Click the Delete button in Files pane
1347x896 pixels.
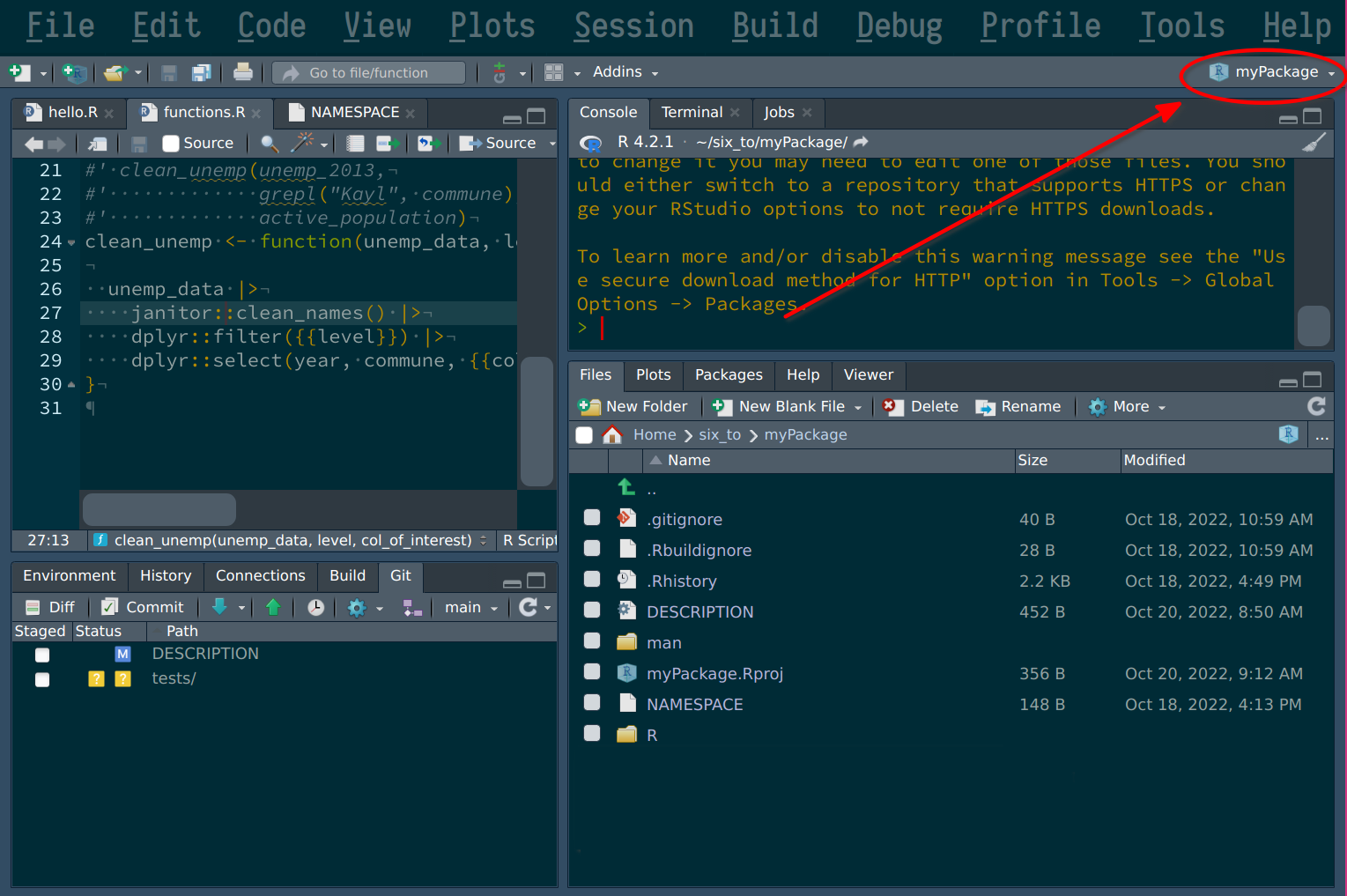pos(921,406)
